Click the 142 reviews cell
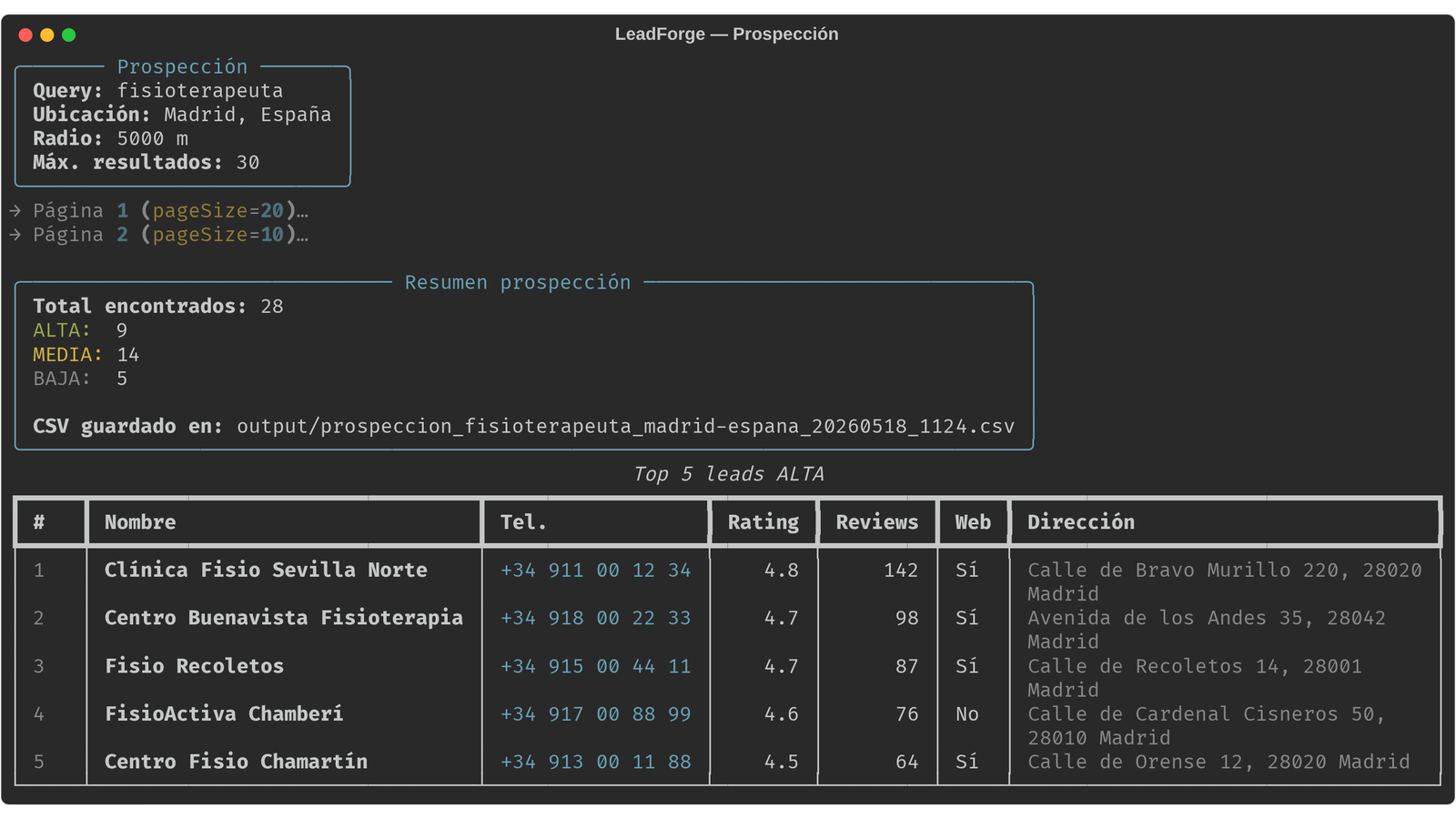This screenshot has width=1456, height=819. click(x=901, y=571)
